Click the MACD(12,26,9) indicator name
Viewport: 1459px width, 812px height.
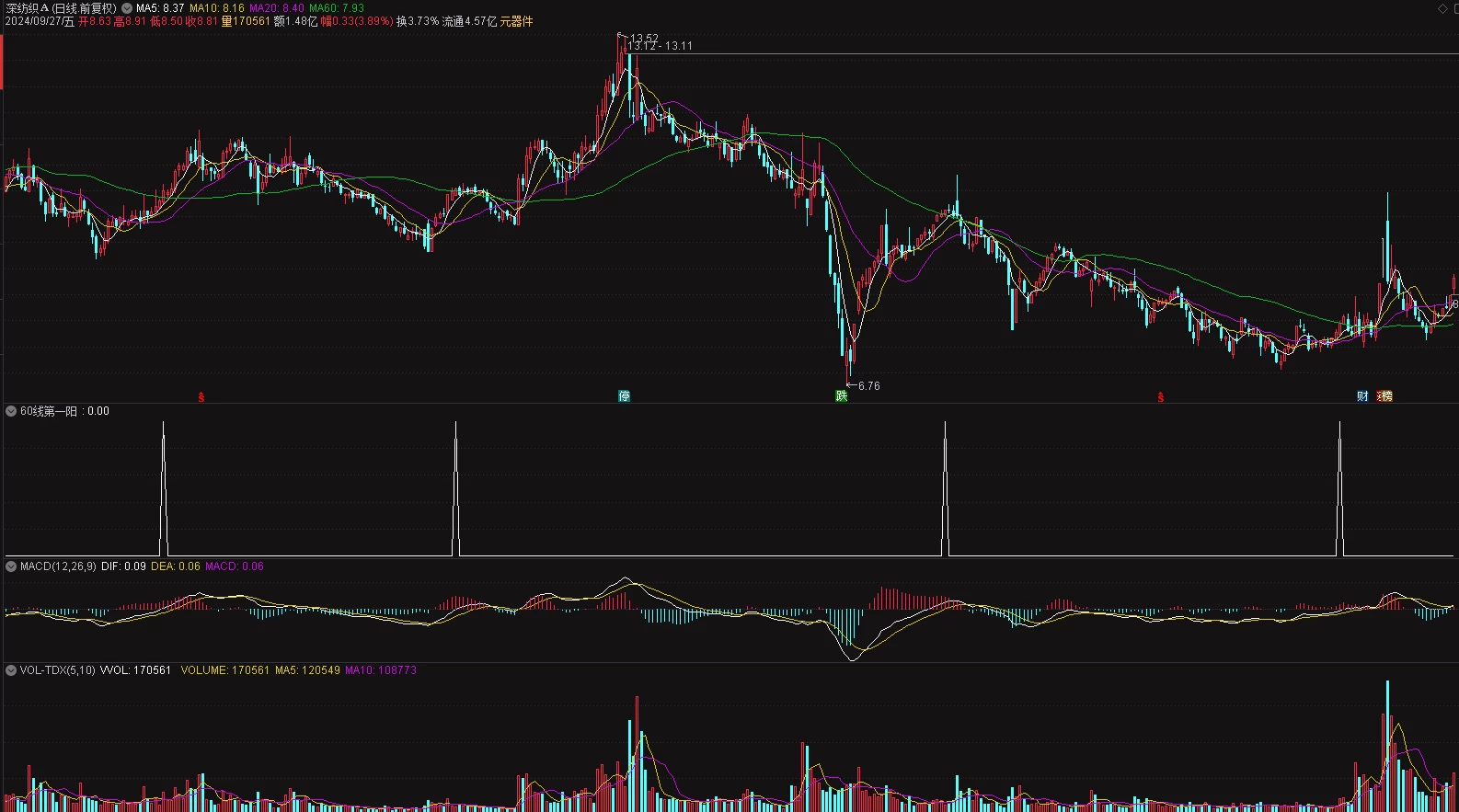58,566
